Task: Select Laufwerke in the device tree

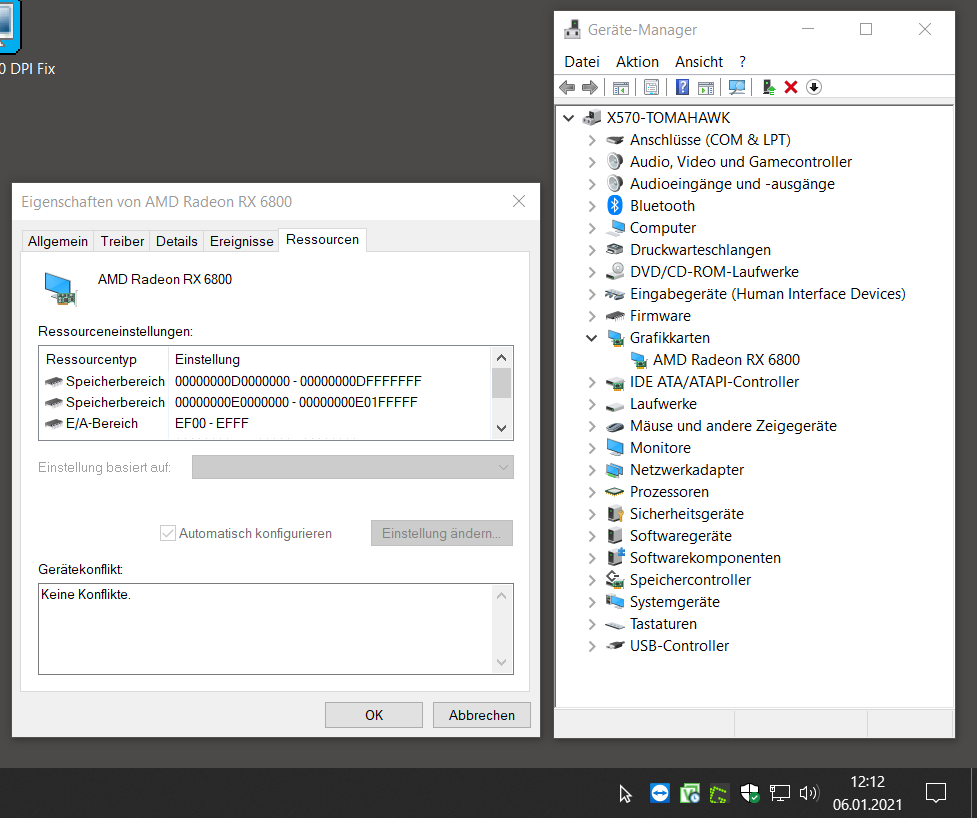Action: tap(663, 404)
